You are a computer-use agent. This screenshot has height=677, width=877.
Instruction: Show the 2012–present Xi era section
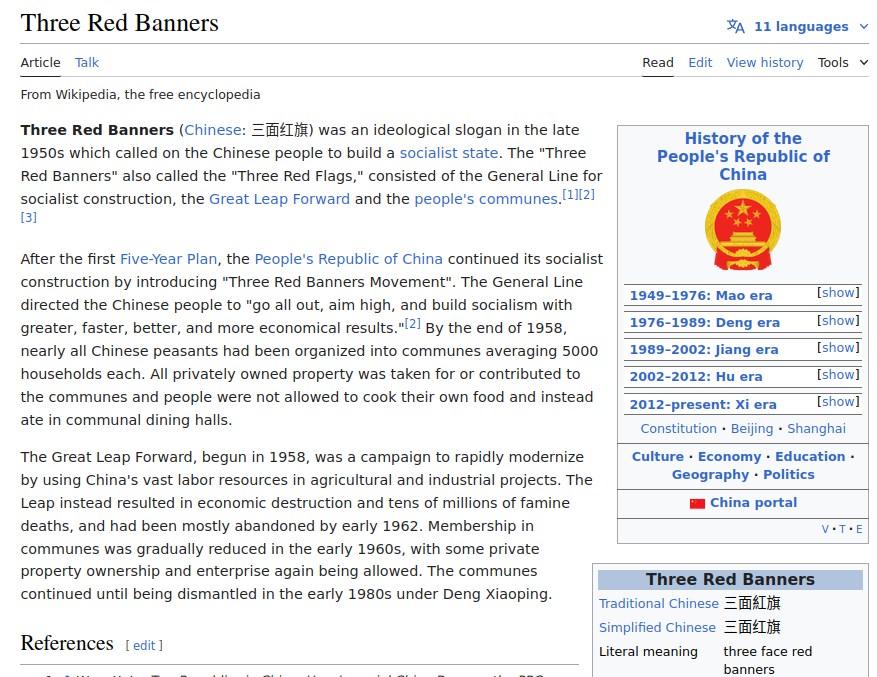point(838,402)
